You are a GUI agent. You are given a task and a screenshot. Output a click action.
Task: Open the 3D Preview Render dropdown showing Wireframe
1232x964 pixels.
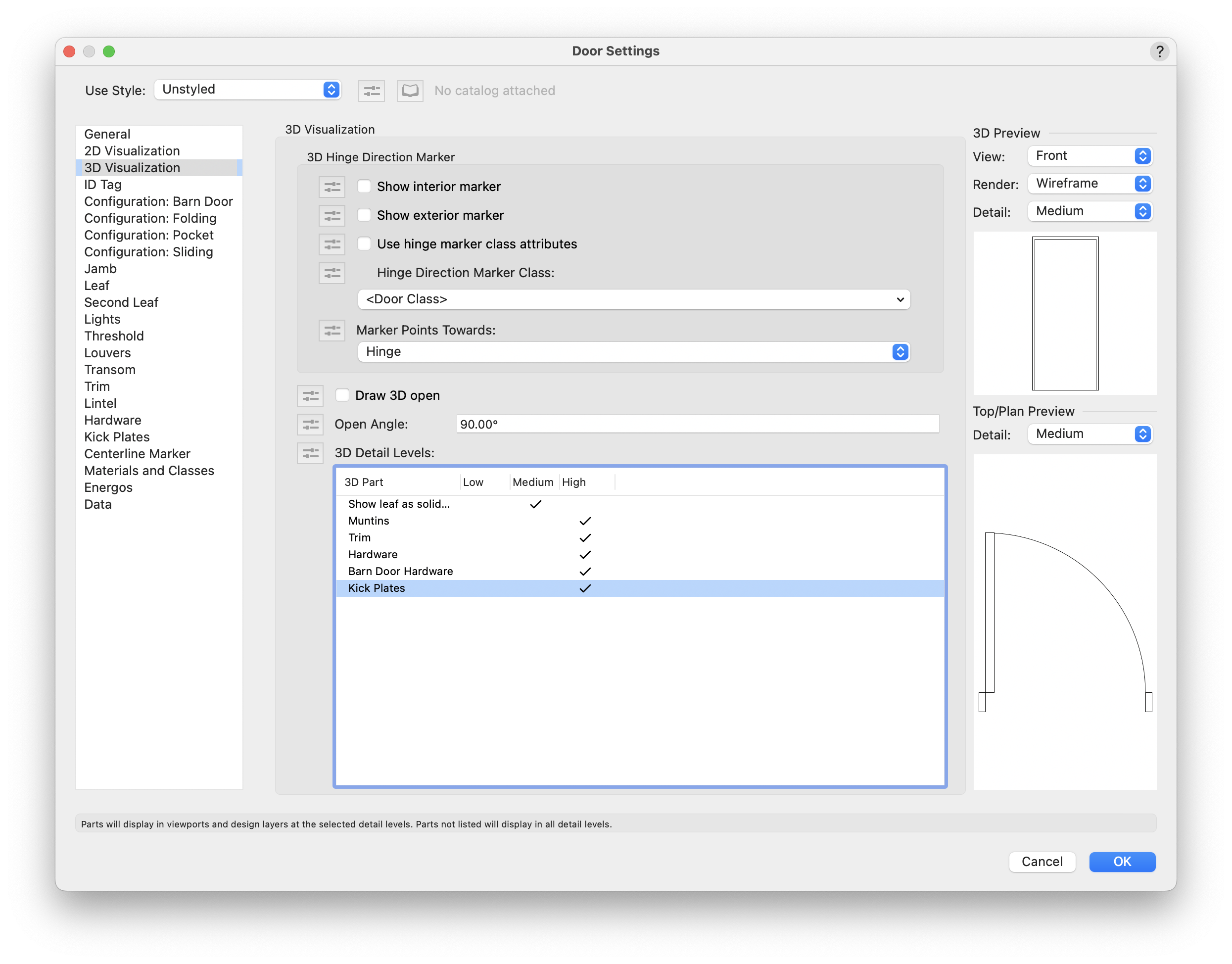click(x=1089, y=184)
